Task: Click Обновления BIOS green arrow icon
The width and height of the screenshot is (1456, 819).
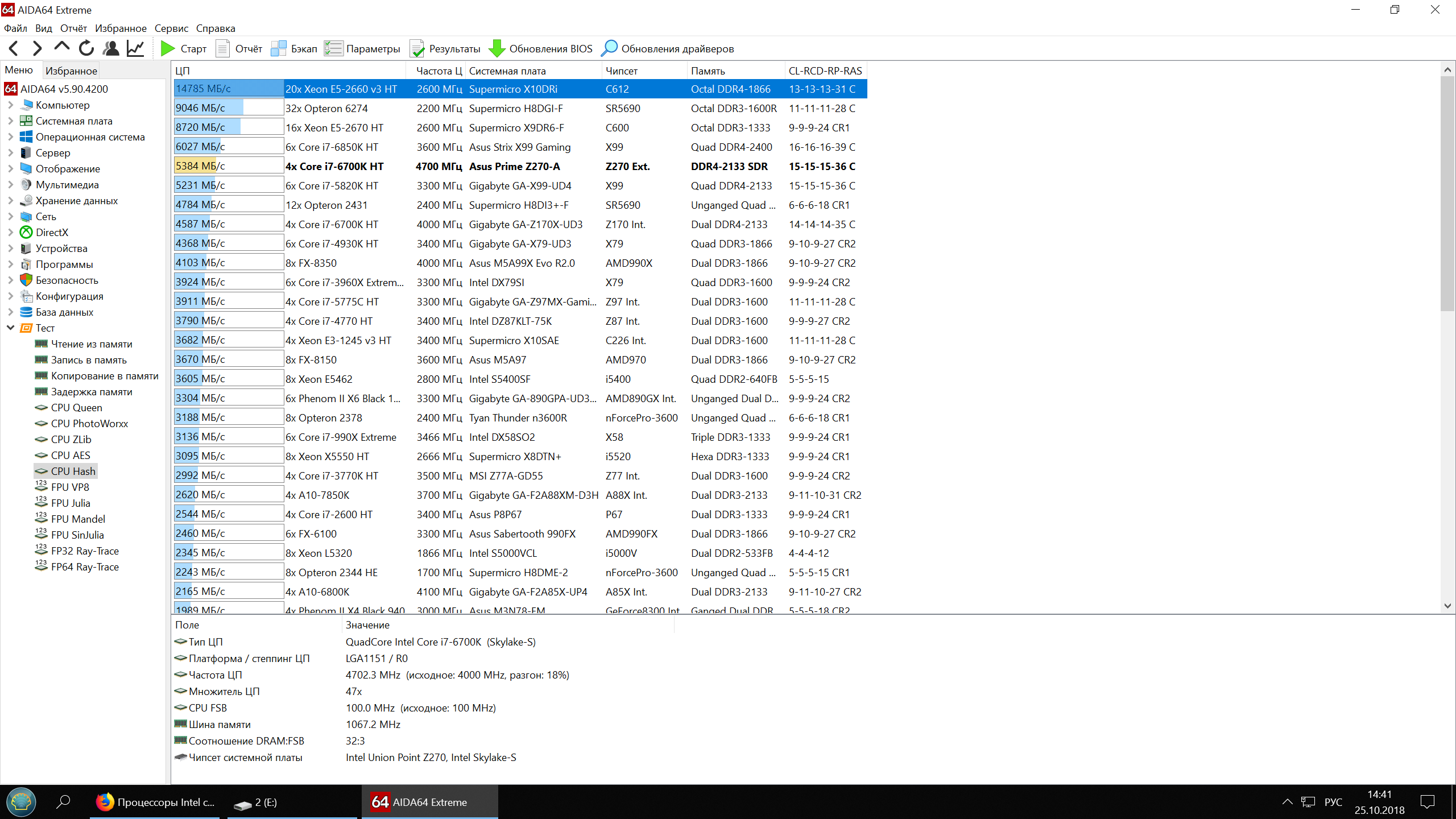Action: click(497, 49)
